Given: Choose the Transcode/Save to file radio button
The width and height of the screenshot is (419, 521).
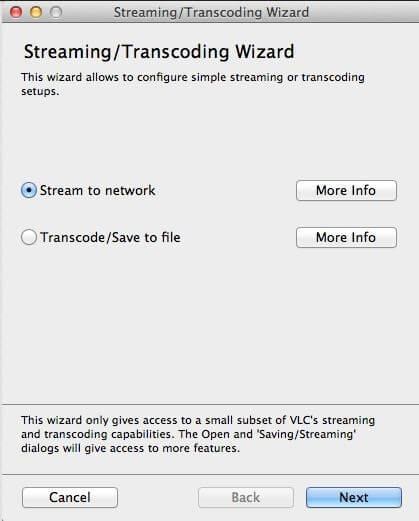Looking at the screenshot, I should coord(29,237).
